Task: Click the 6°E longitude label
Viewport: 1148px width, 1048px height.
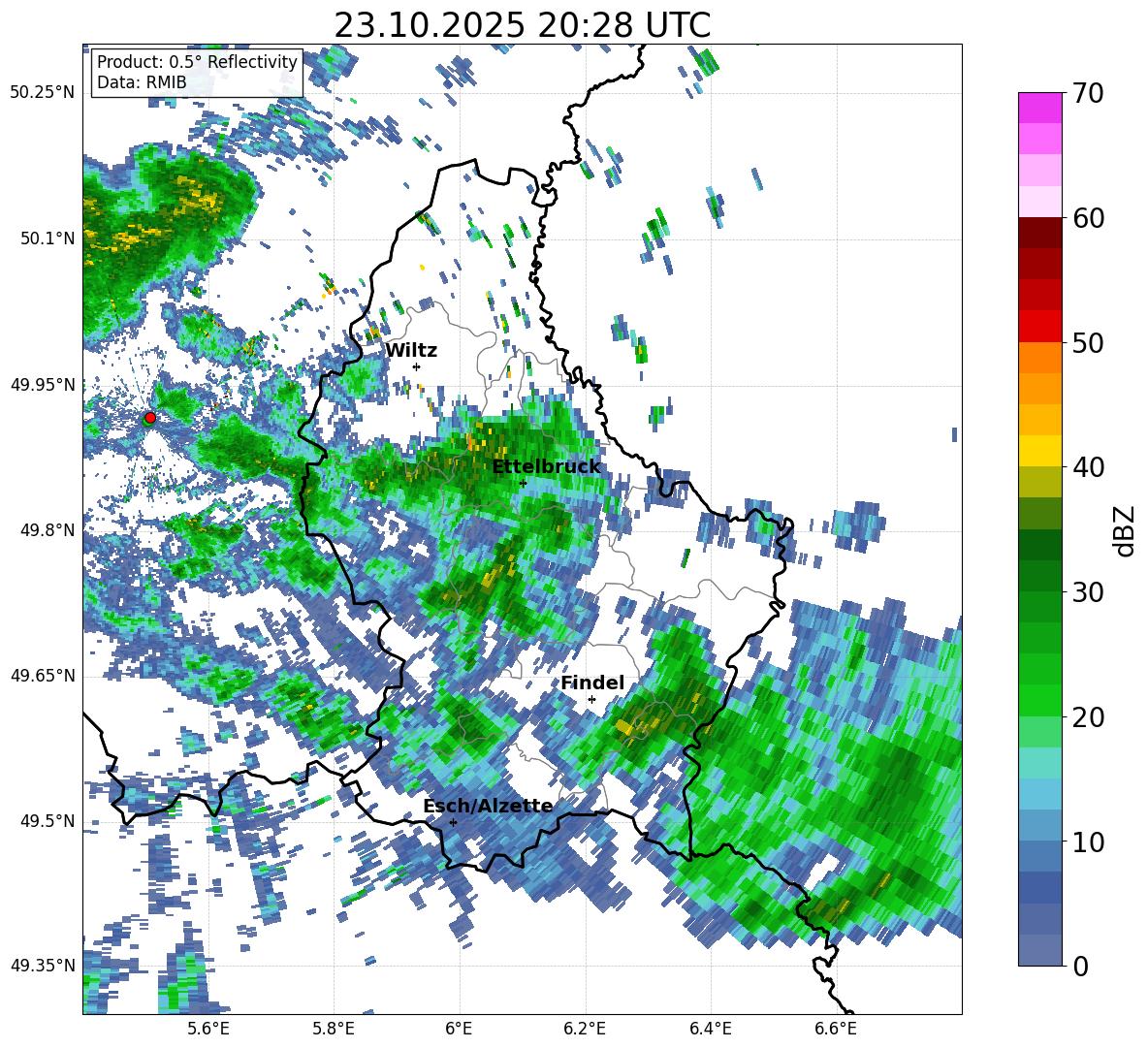Action: coord(459,1029)
